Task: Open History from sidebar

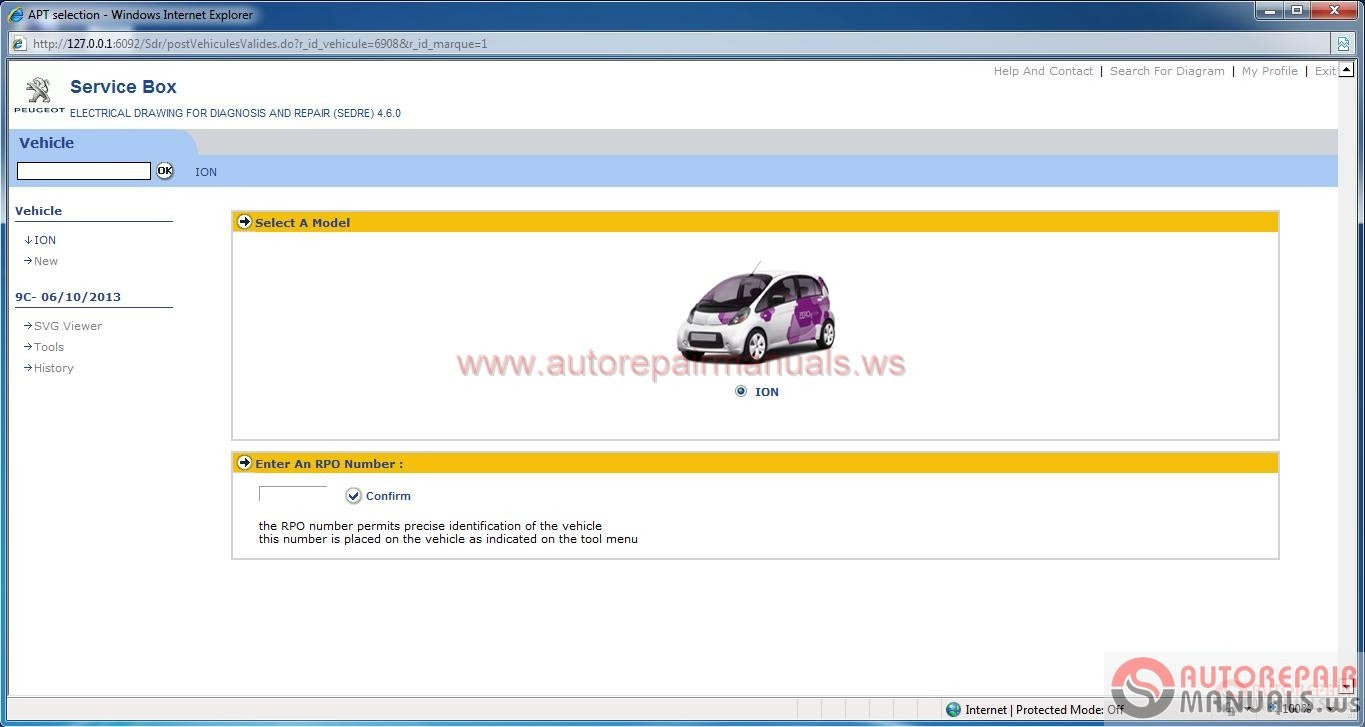Action: 54,368
